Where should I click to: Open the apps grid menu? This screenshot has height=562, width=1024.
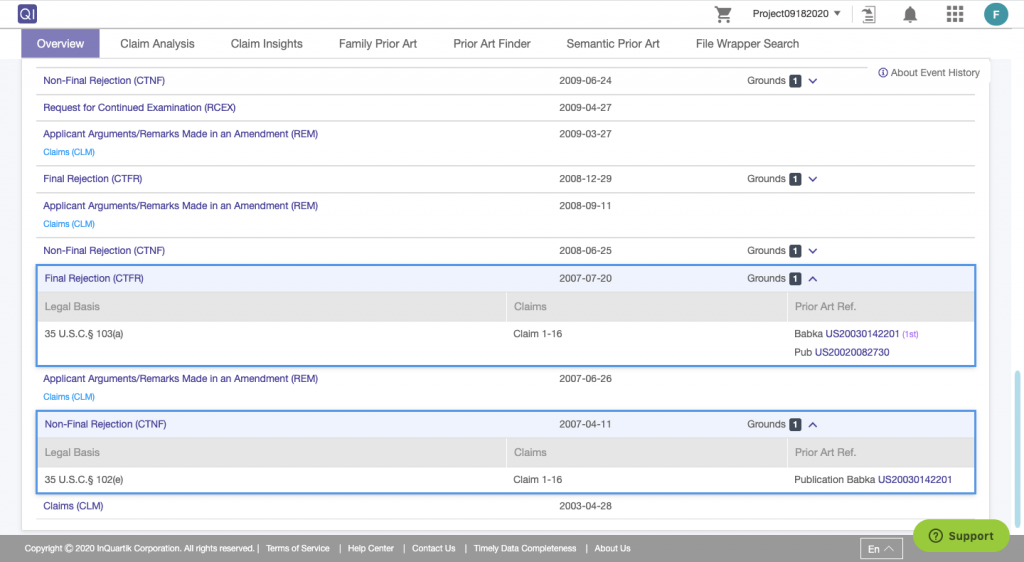coord(954,14)
